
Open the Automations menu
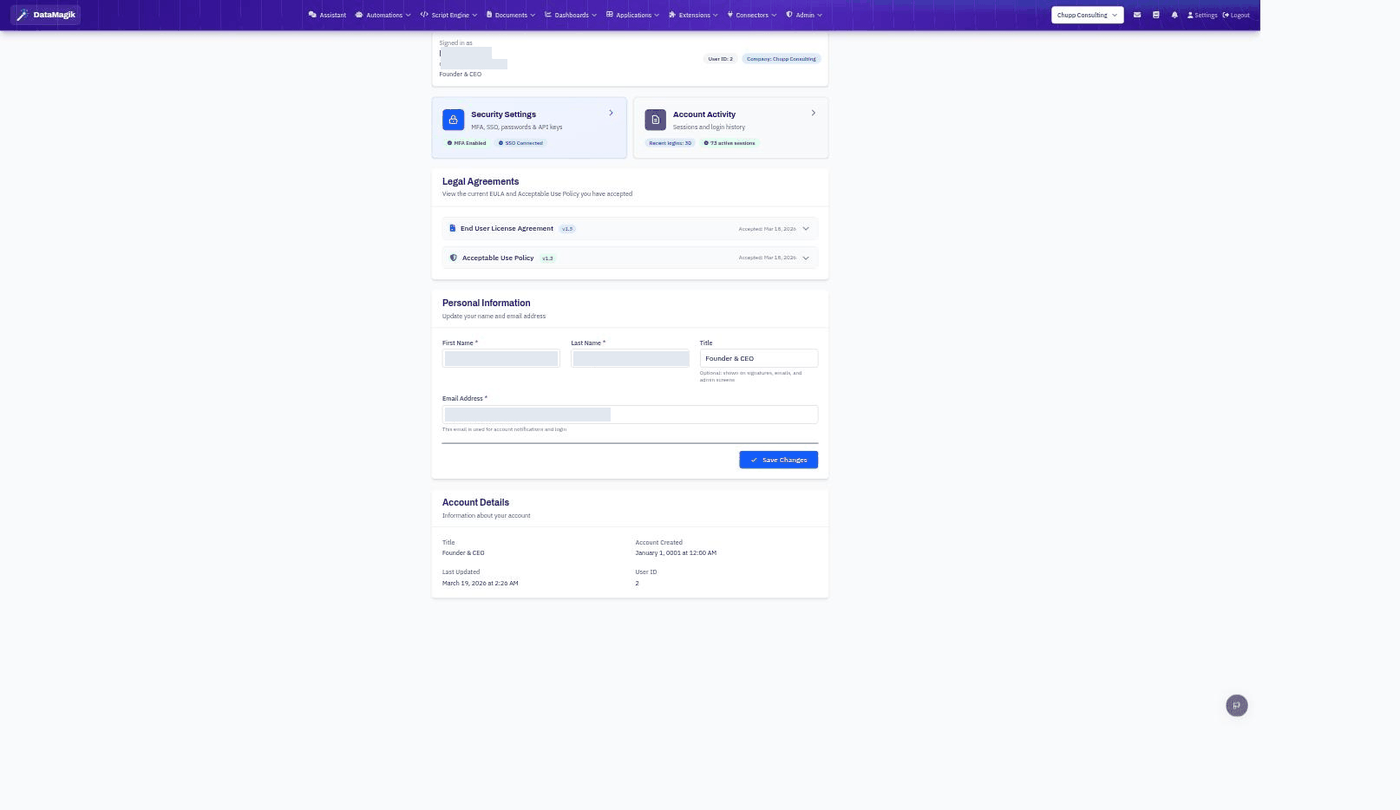tap(383, 15)
